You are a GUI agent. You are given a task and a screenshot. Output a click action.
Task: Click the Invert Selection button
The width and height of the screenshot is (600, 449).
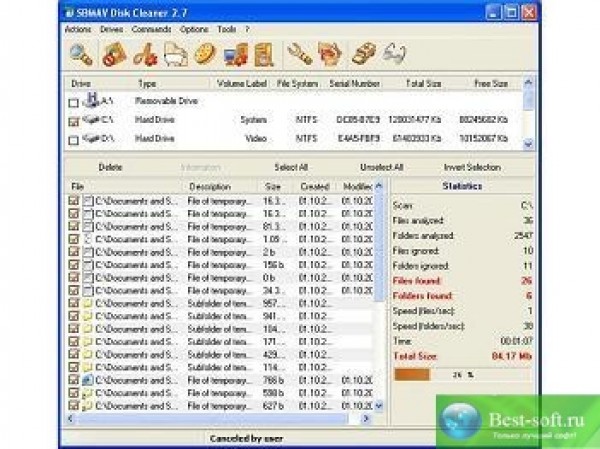(x=472, y=167)
